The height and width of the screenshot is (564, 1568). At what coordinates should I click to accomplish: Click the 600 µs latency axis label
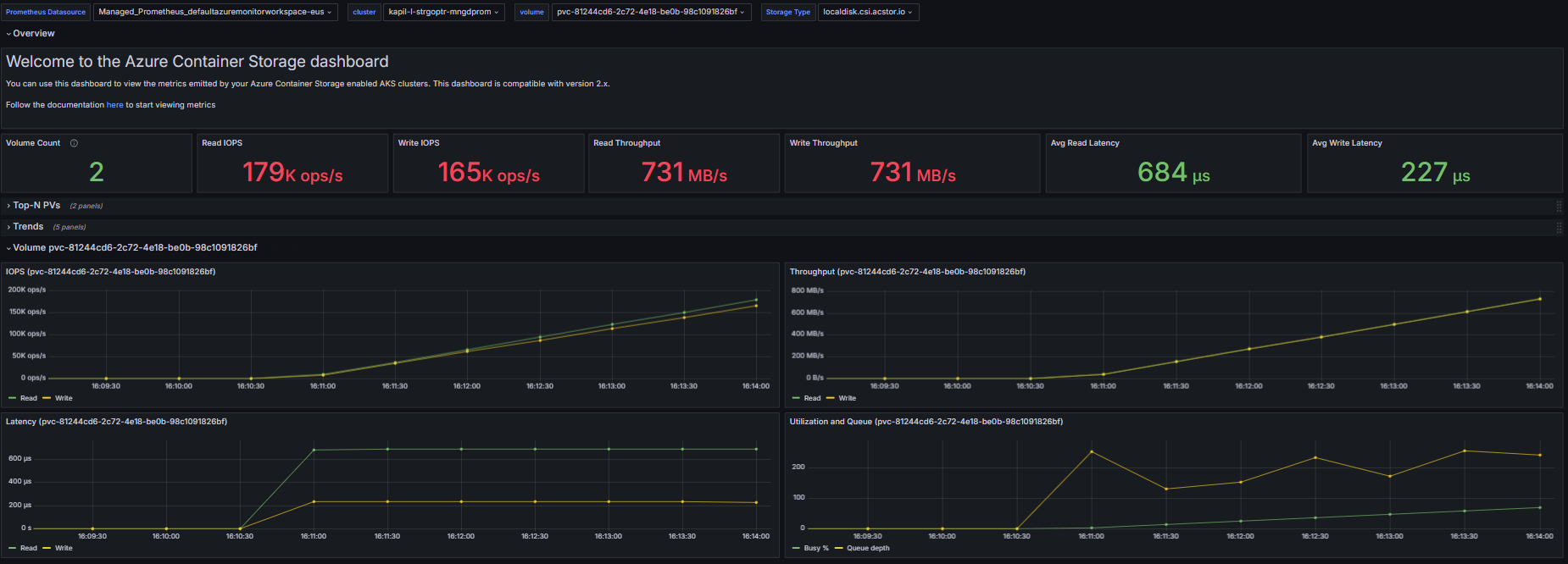19,458
